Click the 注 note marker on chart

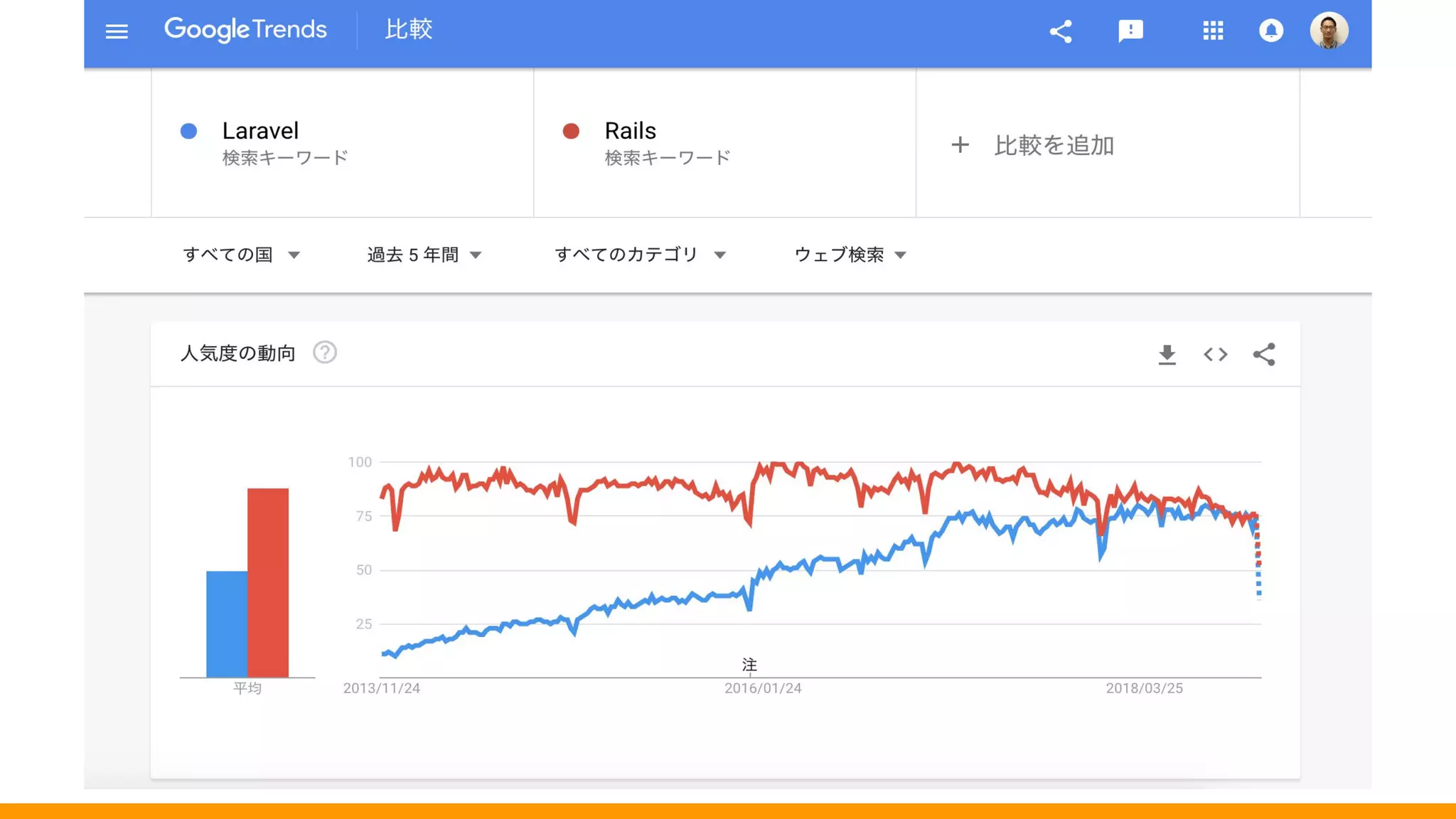tap(749, 665)
